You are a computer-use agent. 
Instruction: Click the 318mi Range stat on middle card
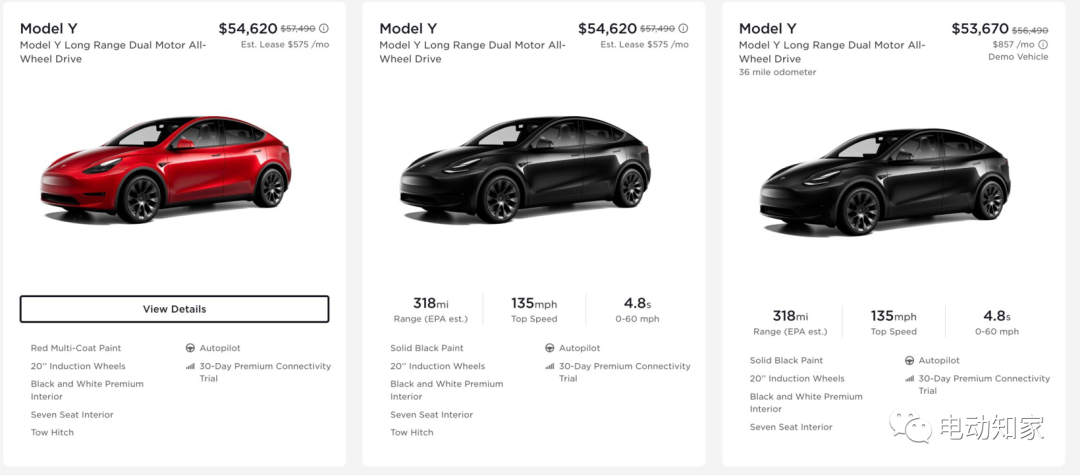[x=430, y=310]
